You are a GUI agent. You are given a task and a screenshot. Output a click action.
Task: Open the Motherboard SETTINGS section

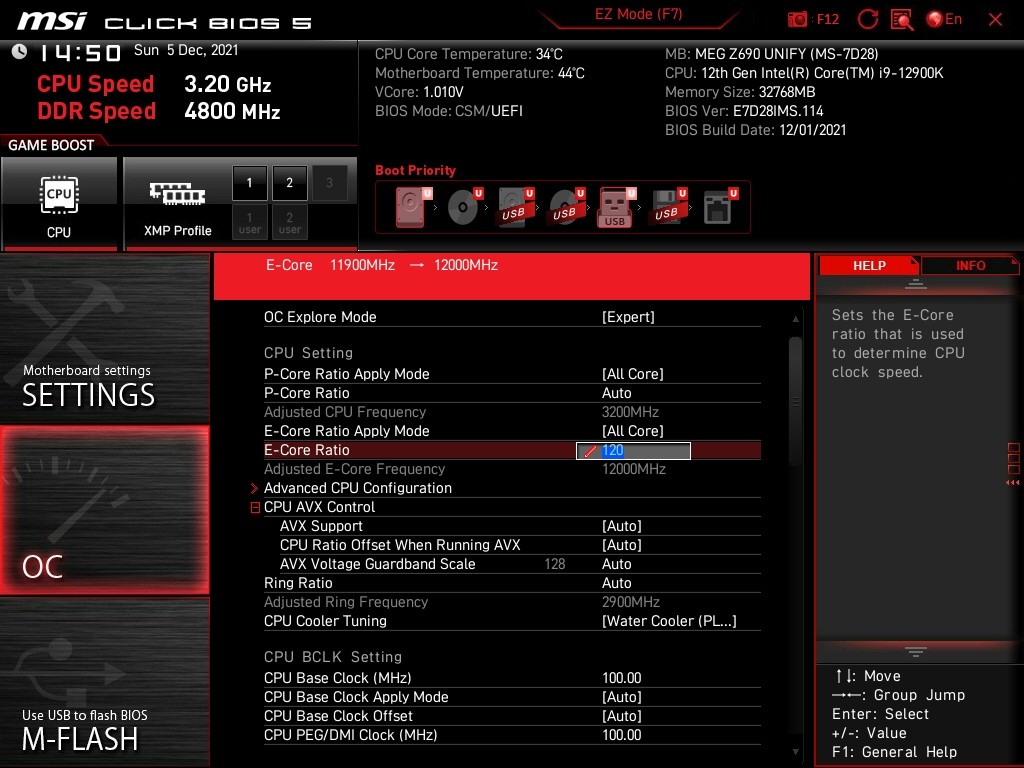104,338
